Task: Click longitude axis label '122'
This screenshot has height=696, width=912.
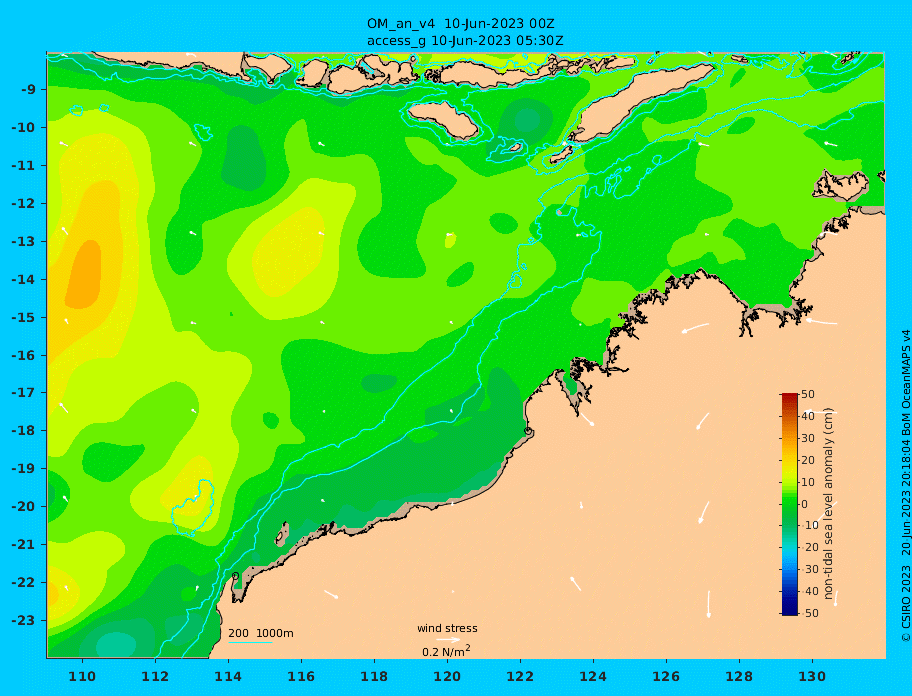Action: pos(520,676)
